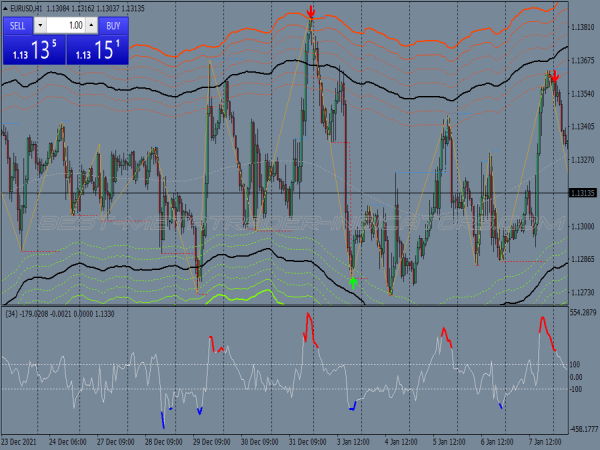Viewport: 600px width, 450px height.
Task: Click the lot size field showing 1.00
Action: [x=65, y=26]
